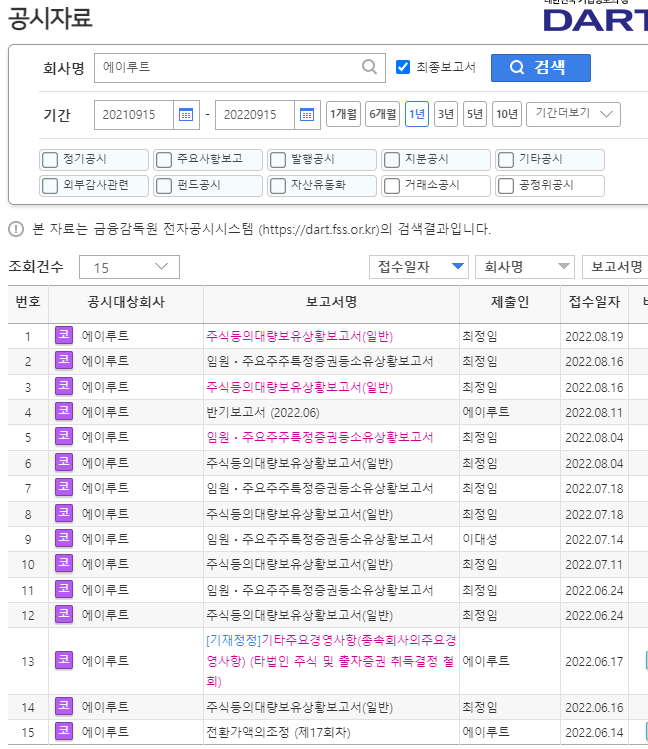The image size is (648, 749).
Task: Click the KOSDAQ badge icon in row 4
Action: pos(64,411)
